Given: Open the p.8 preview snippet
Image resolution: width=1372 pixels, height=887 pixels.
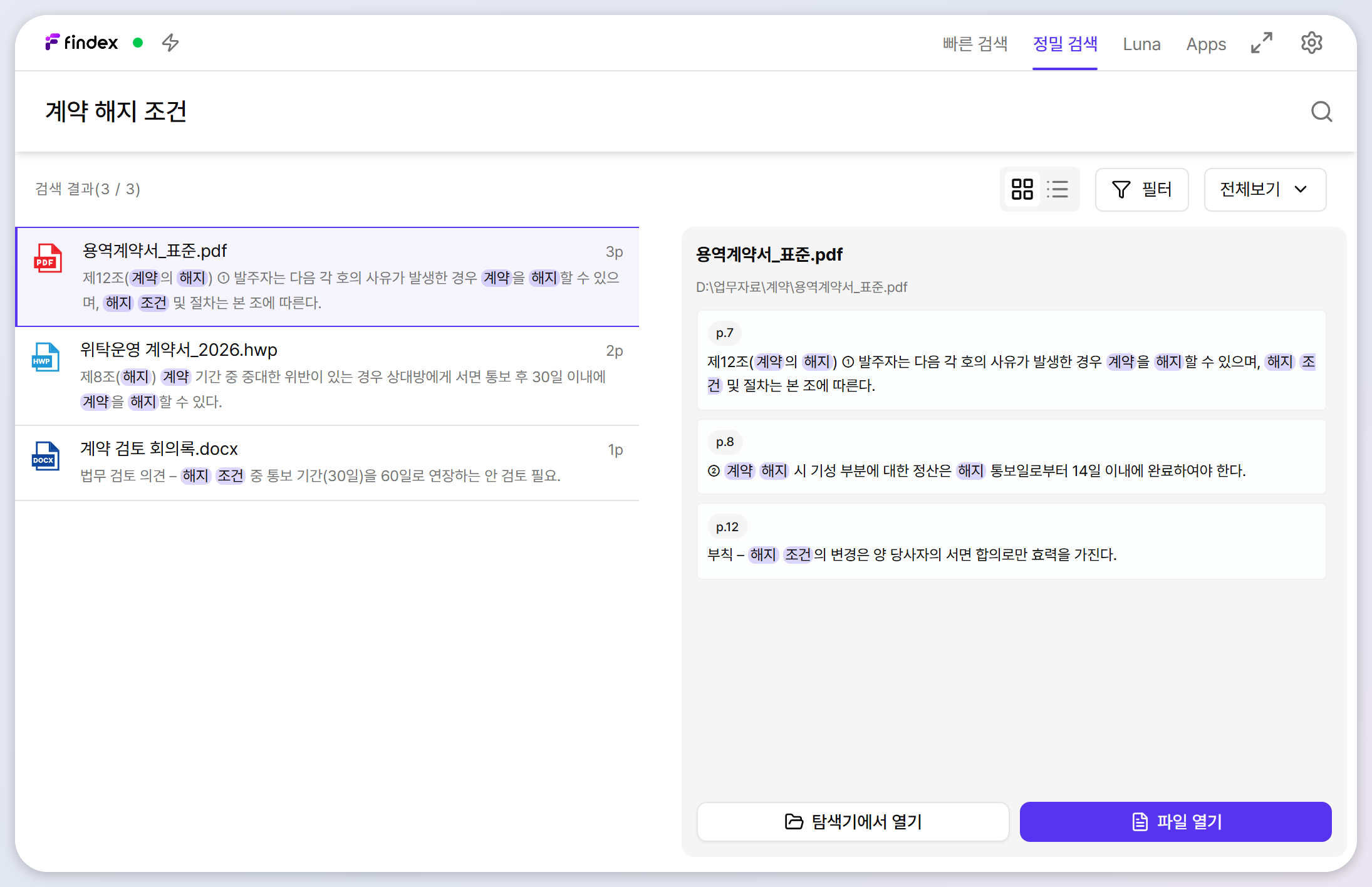Looking at the screenshot, I should [x=1012, y=457].
